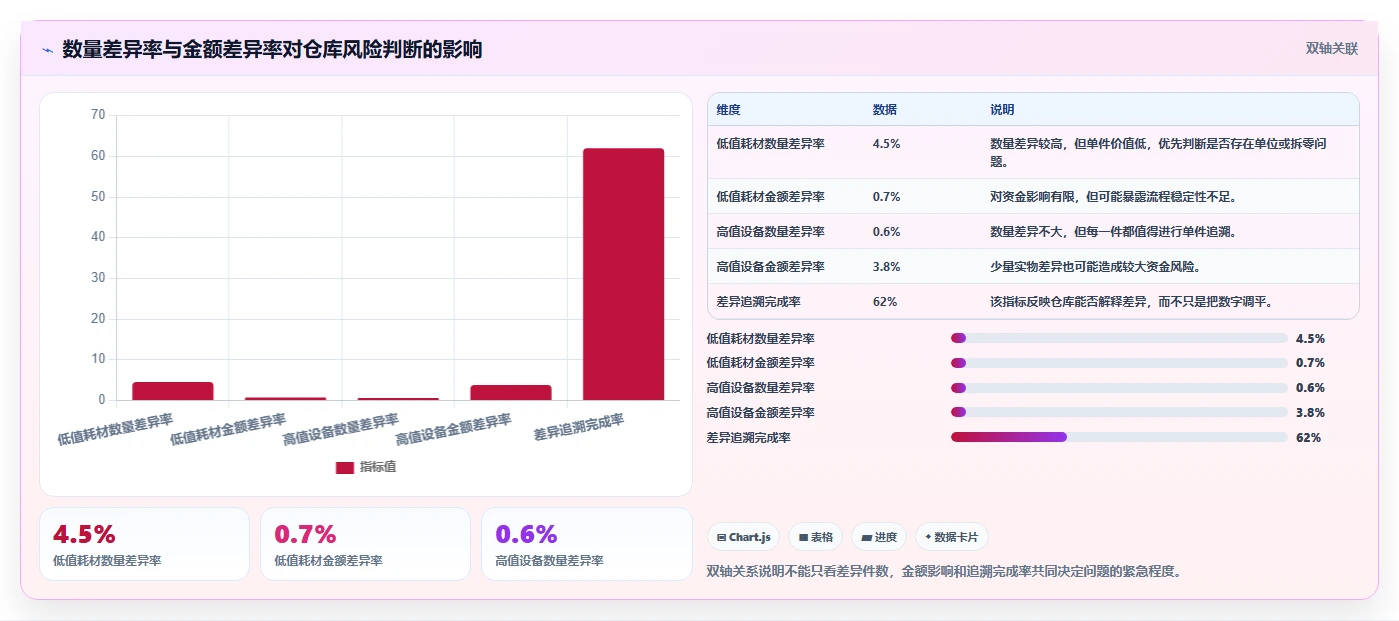Open the 4.5% 低值耗材数量差异率 data card
This screenshot has width=1399, height=621.
[x=144, y=544]
